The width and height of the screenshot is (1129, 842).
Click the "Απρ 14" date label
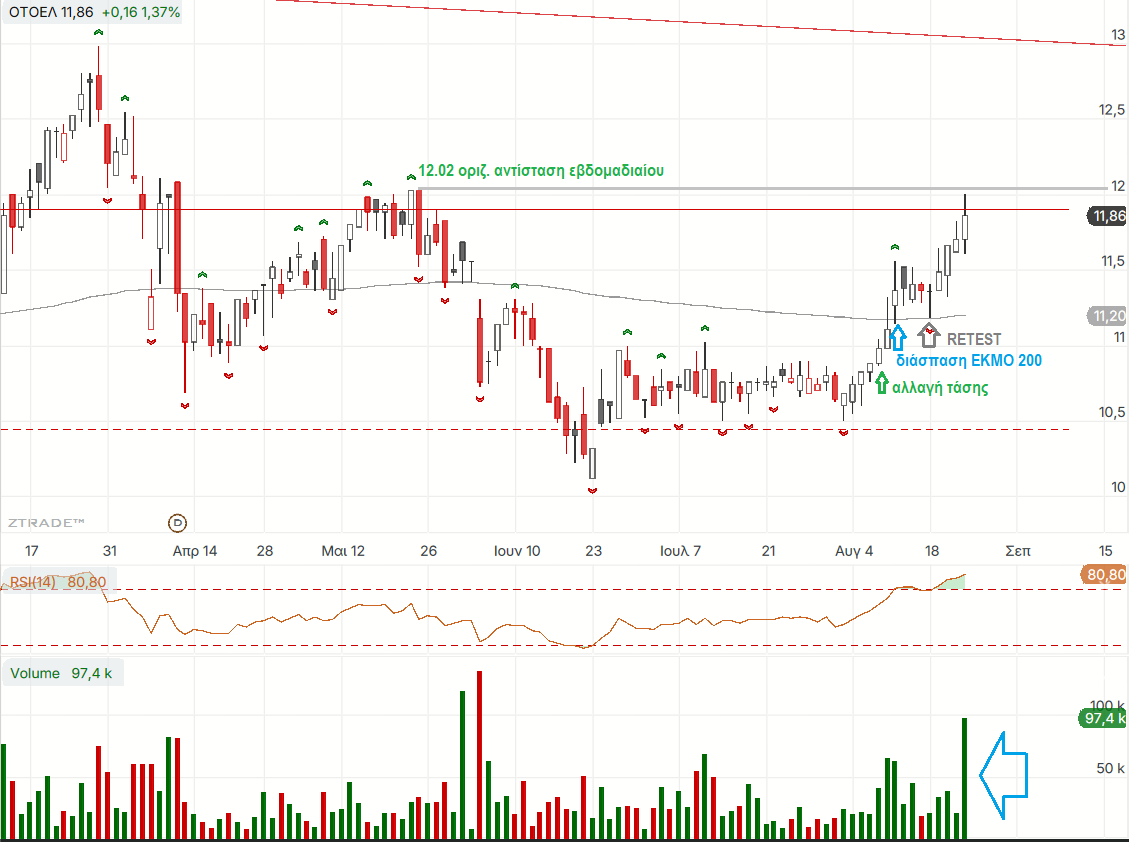tap(195, 551)
